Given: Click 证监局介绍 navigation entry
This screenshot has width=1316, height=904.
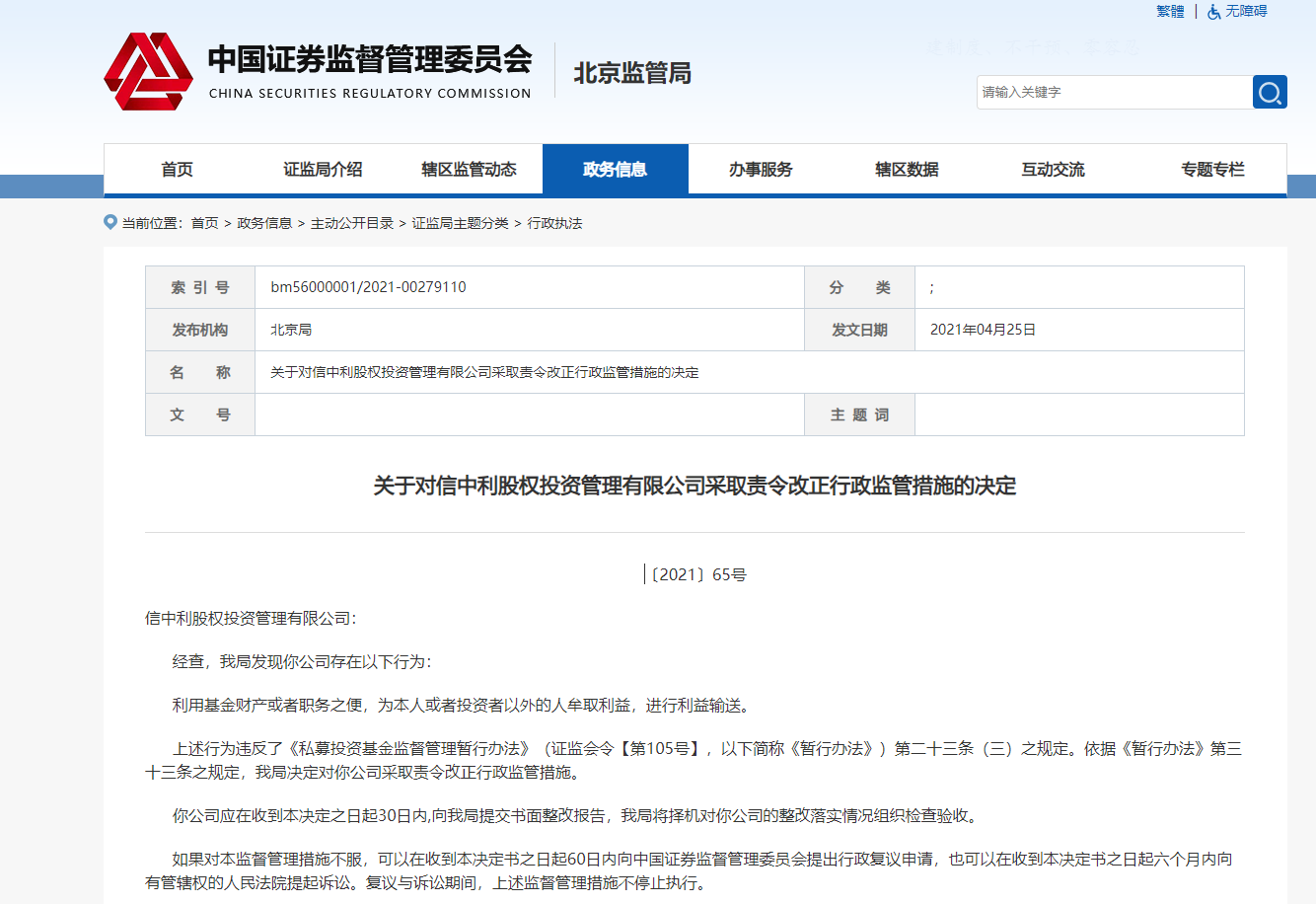Looking at the screenshot, I should pos(323,169).
